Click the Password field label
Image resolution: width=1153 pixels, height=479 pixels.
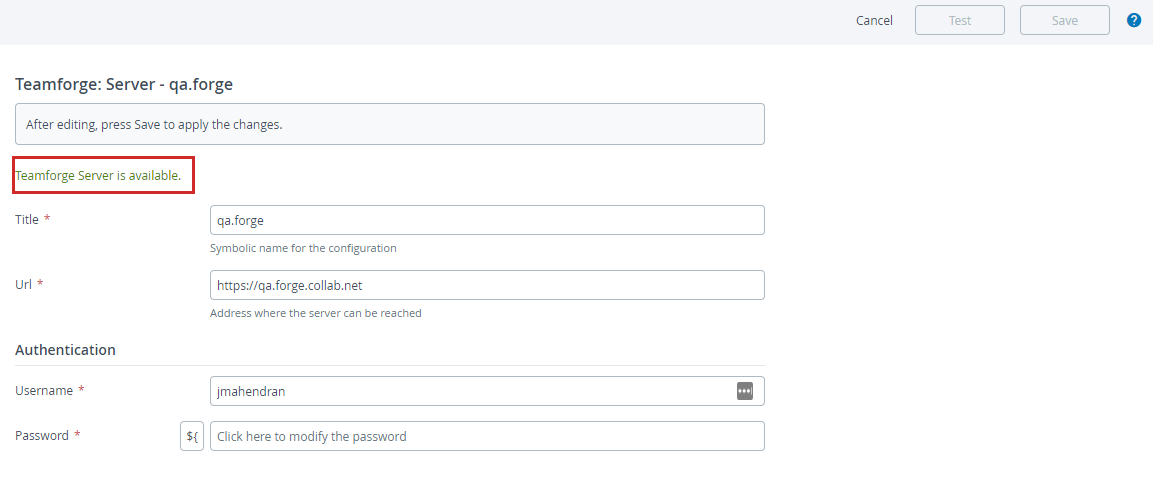(x=42, y=435)
